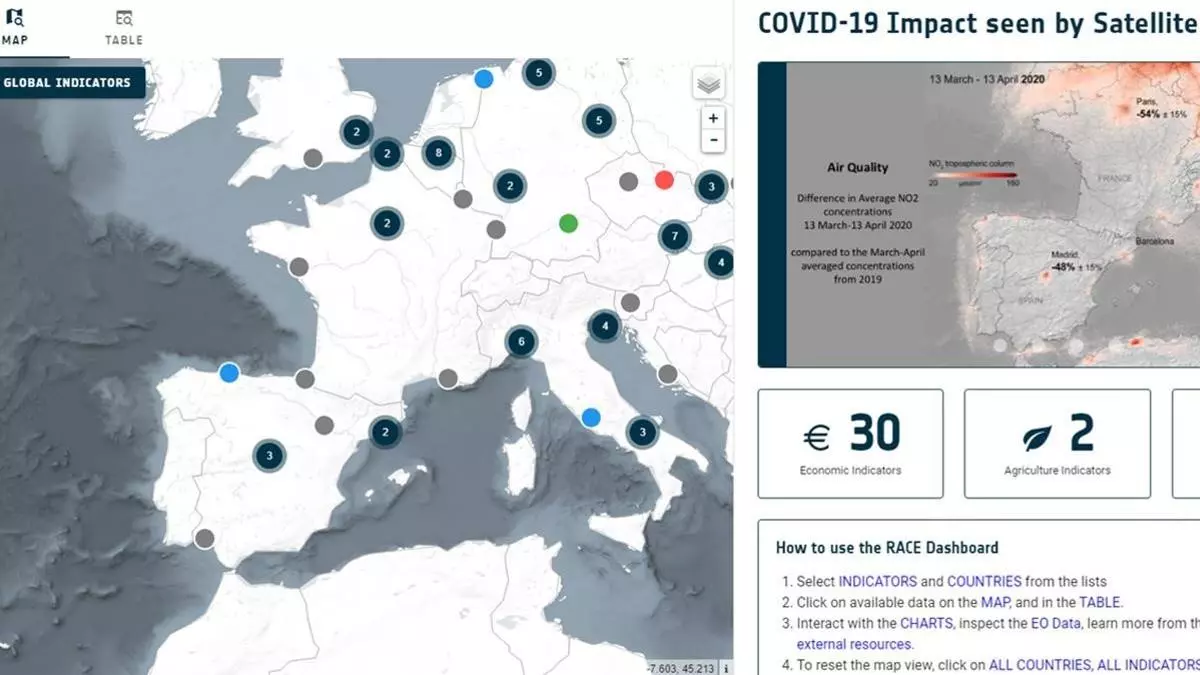Select the red indicator marker on map
The image size is (1200, 675).
664,180
